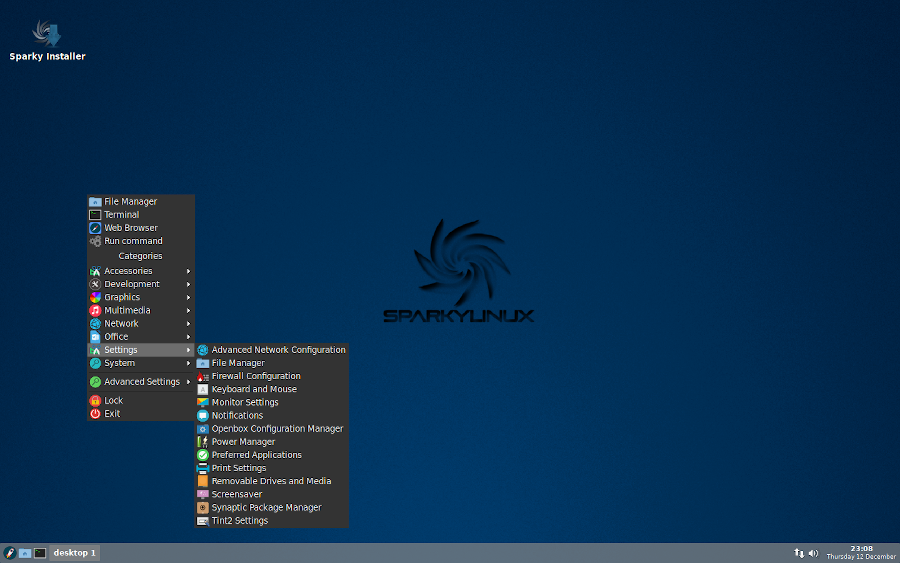Click the Notifications bubble icon
900x563 pixels.
[x=203, y=416]
